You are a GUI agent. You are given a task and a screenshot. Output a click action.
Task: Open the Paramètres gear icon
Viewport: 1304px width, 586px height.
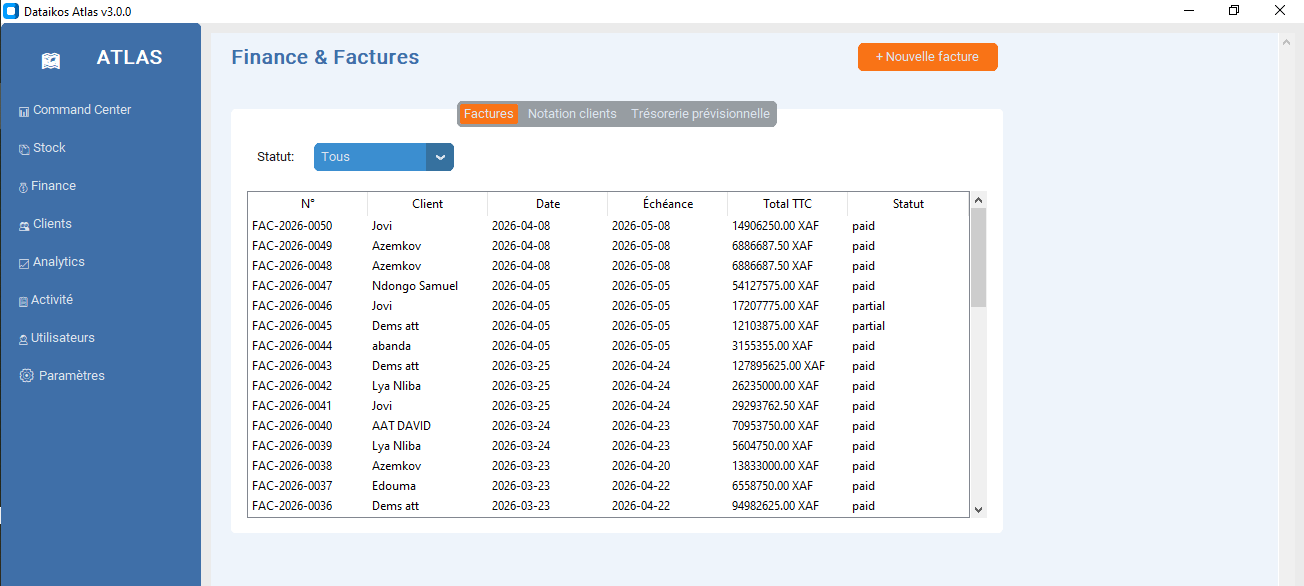pyautogui.click(x=26, y=376)
